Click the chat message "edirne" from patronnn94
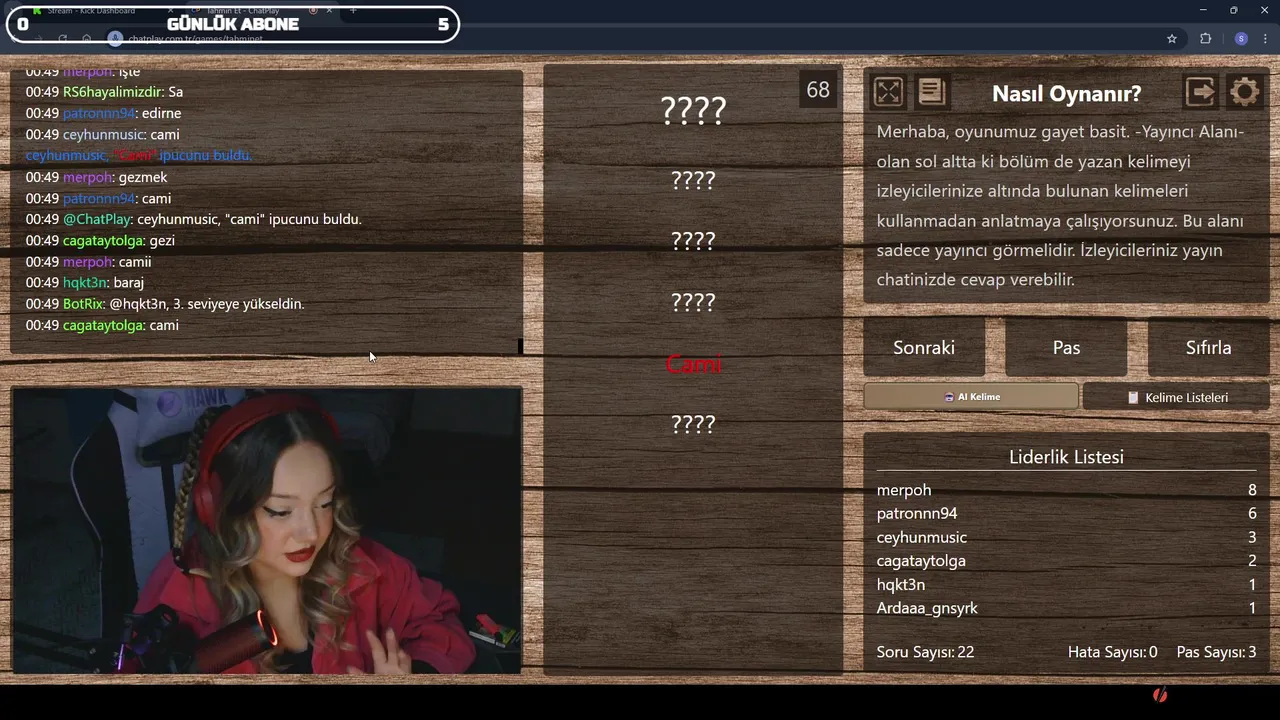 tap(103, 113)
